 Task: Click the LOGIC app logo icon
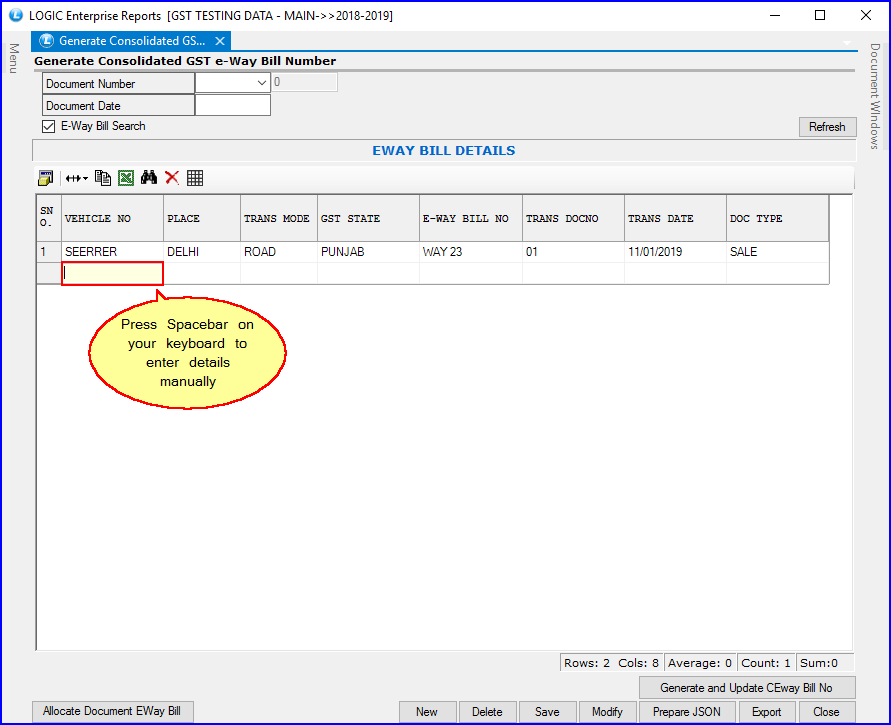click(15, 15)
